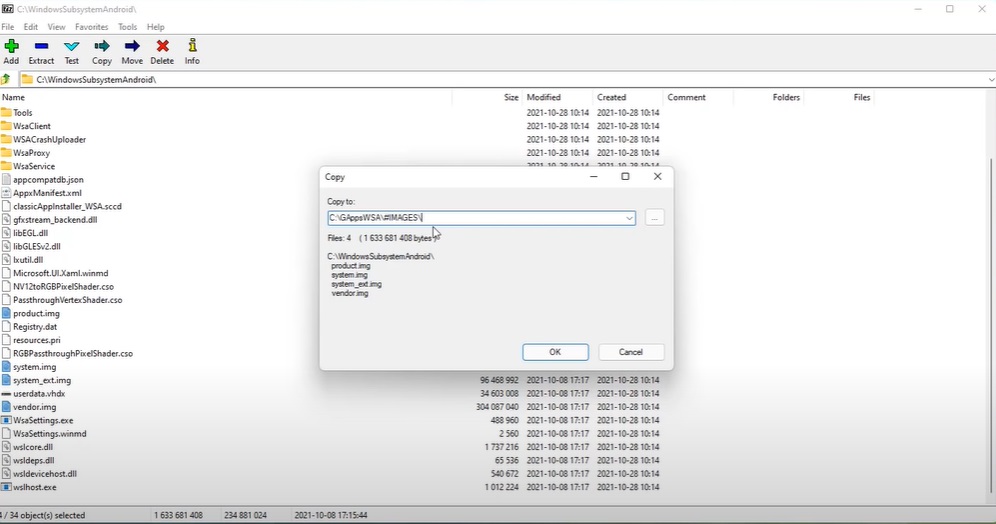996x524 pixels.
Task: Click the system_ext.img file icon
Action: pyautogui.click(x=6, y=380)
